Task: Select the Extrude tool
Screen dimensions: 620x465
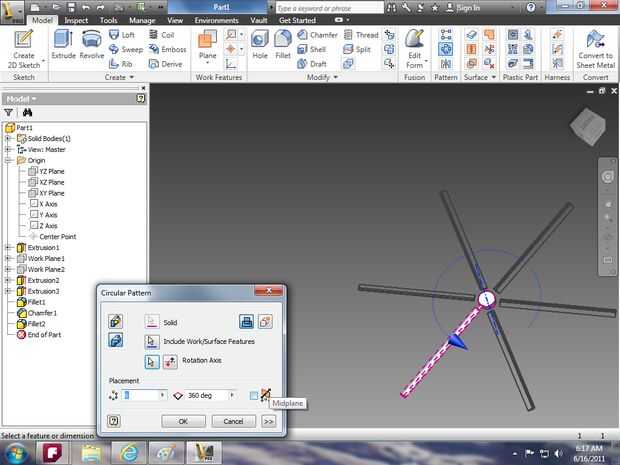Action: 63,44
